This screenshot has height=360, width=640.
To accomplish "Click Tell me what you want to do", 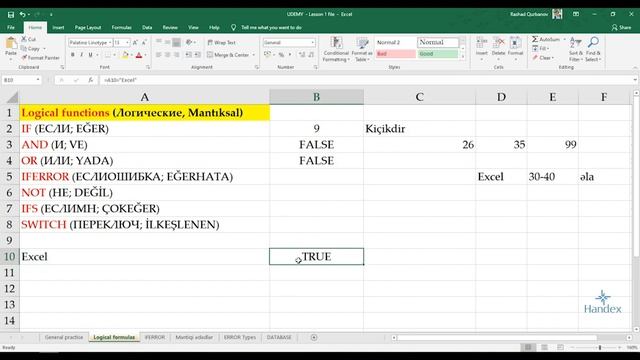I will (x=271, y=27).
